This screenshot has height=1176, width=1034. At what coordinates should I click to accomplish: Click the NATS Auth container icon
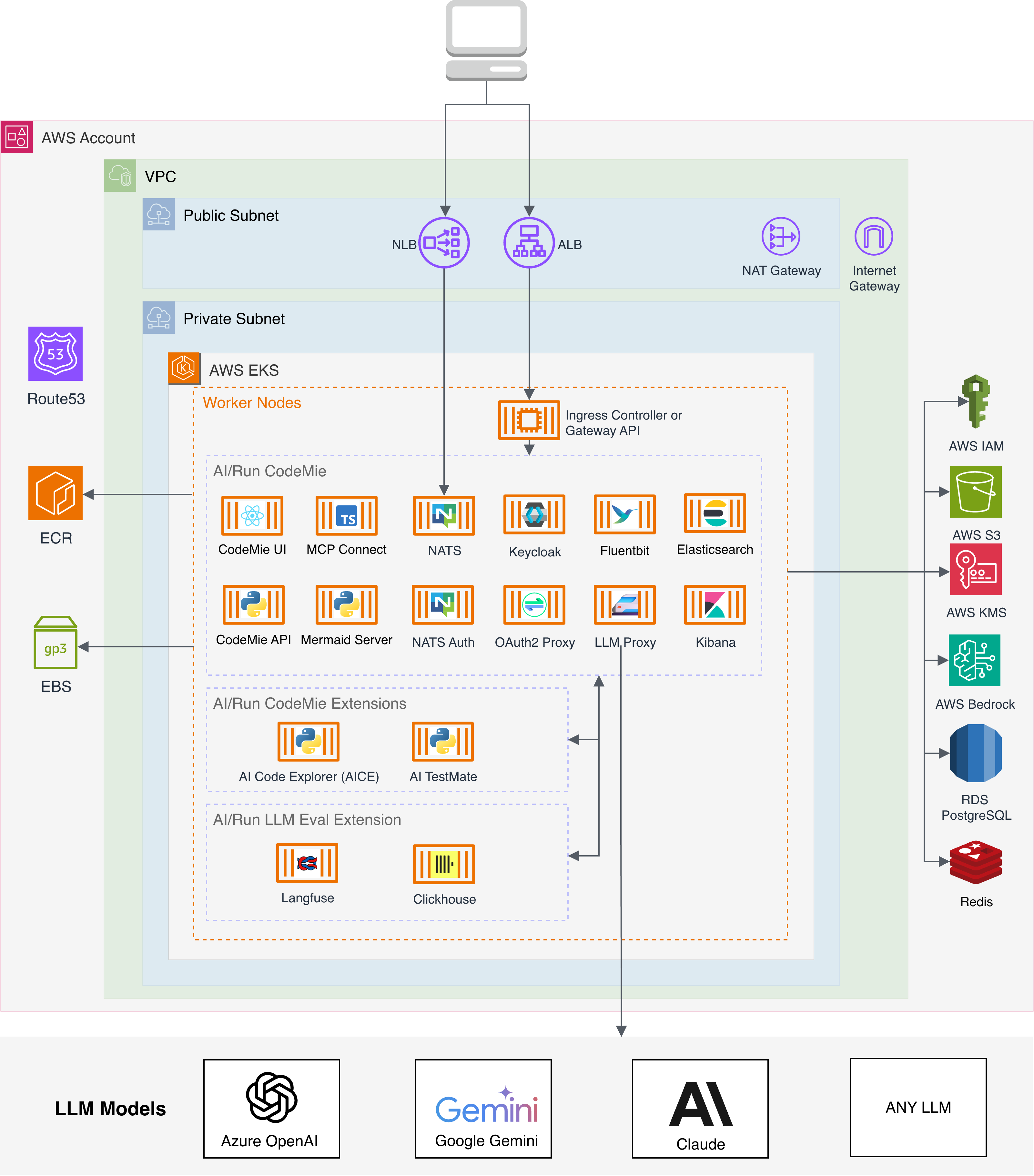[443, 605]
